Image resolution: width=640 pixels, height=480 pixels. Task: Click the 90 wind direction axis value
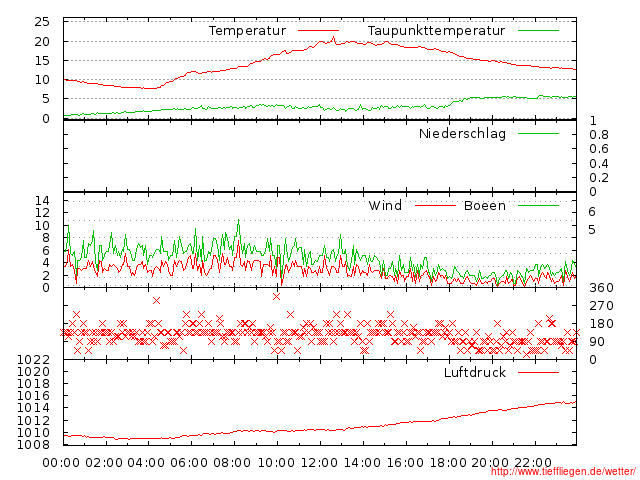pos(597,342)
